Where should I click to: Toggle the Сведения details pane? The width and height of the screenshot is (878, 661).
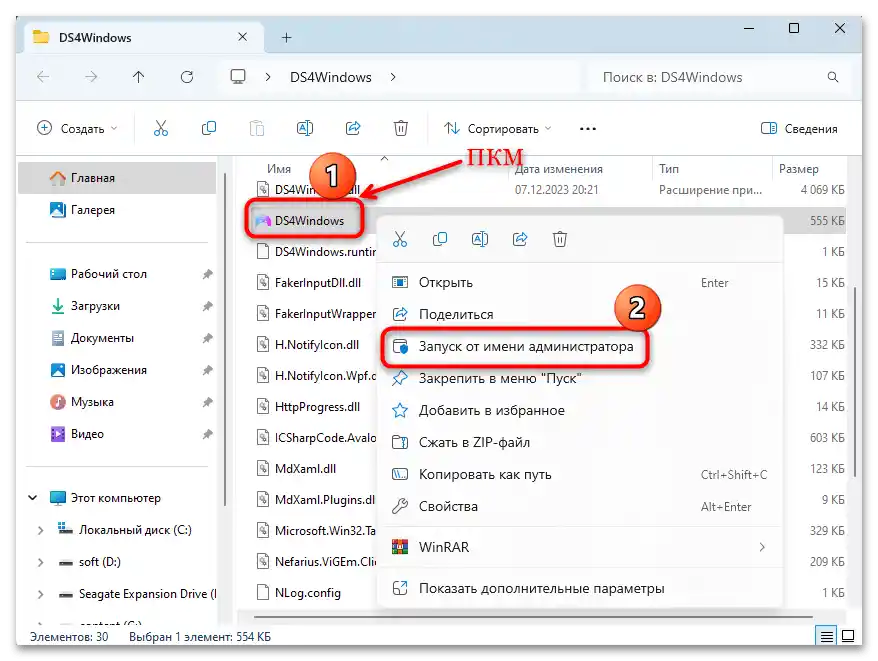(799, 128)
